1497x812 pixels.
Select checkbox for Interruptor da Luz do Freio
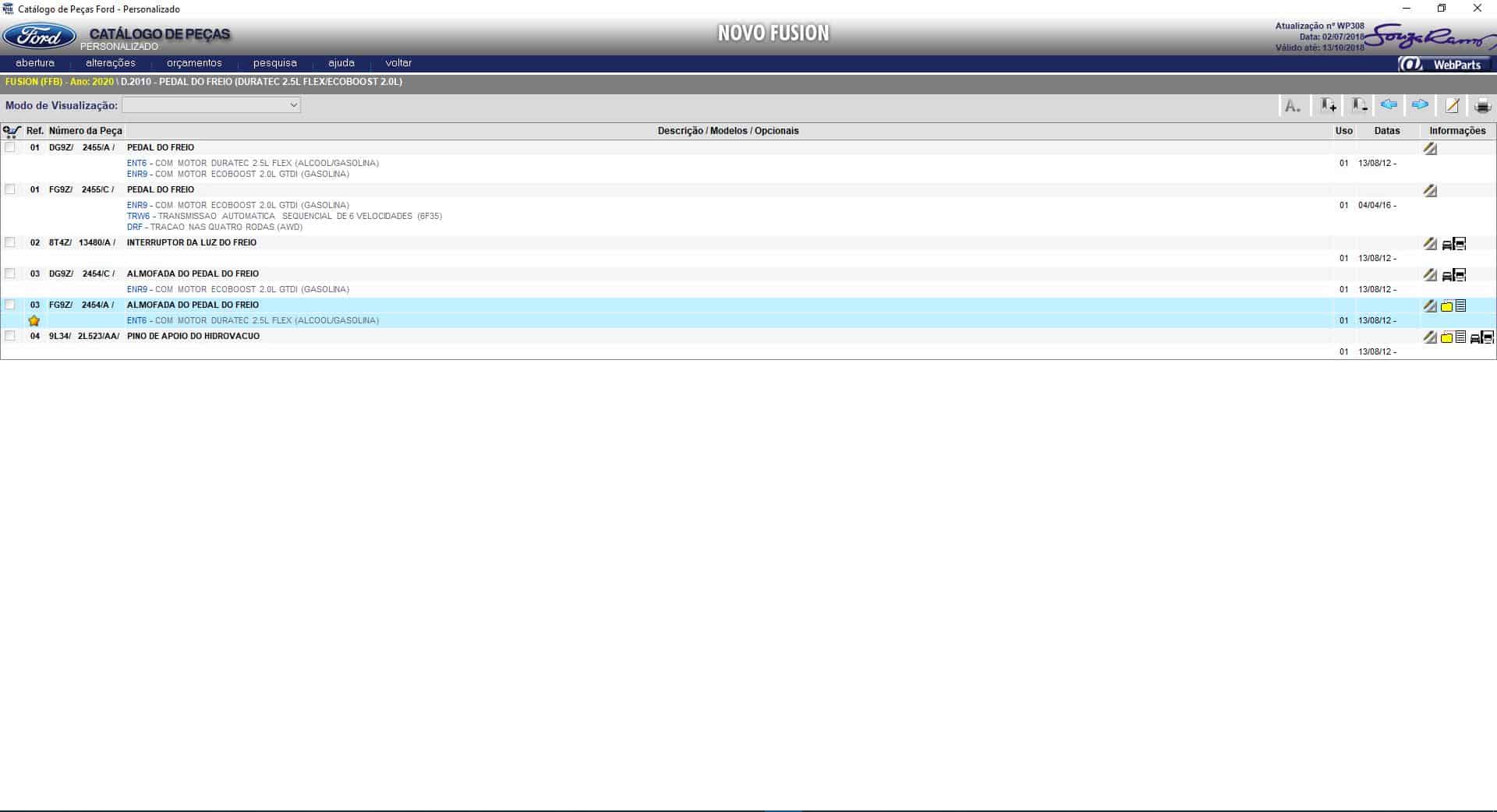(x=10, y=242)
